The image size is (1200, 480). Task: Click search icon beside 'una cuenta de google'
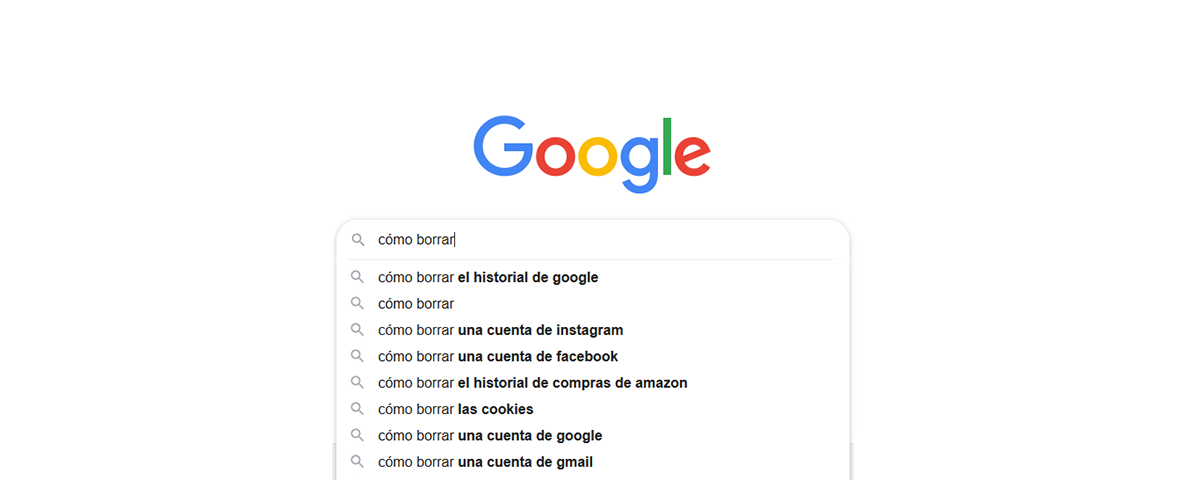click(357, 435)
